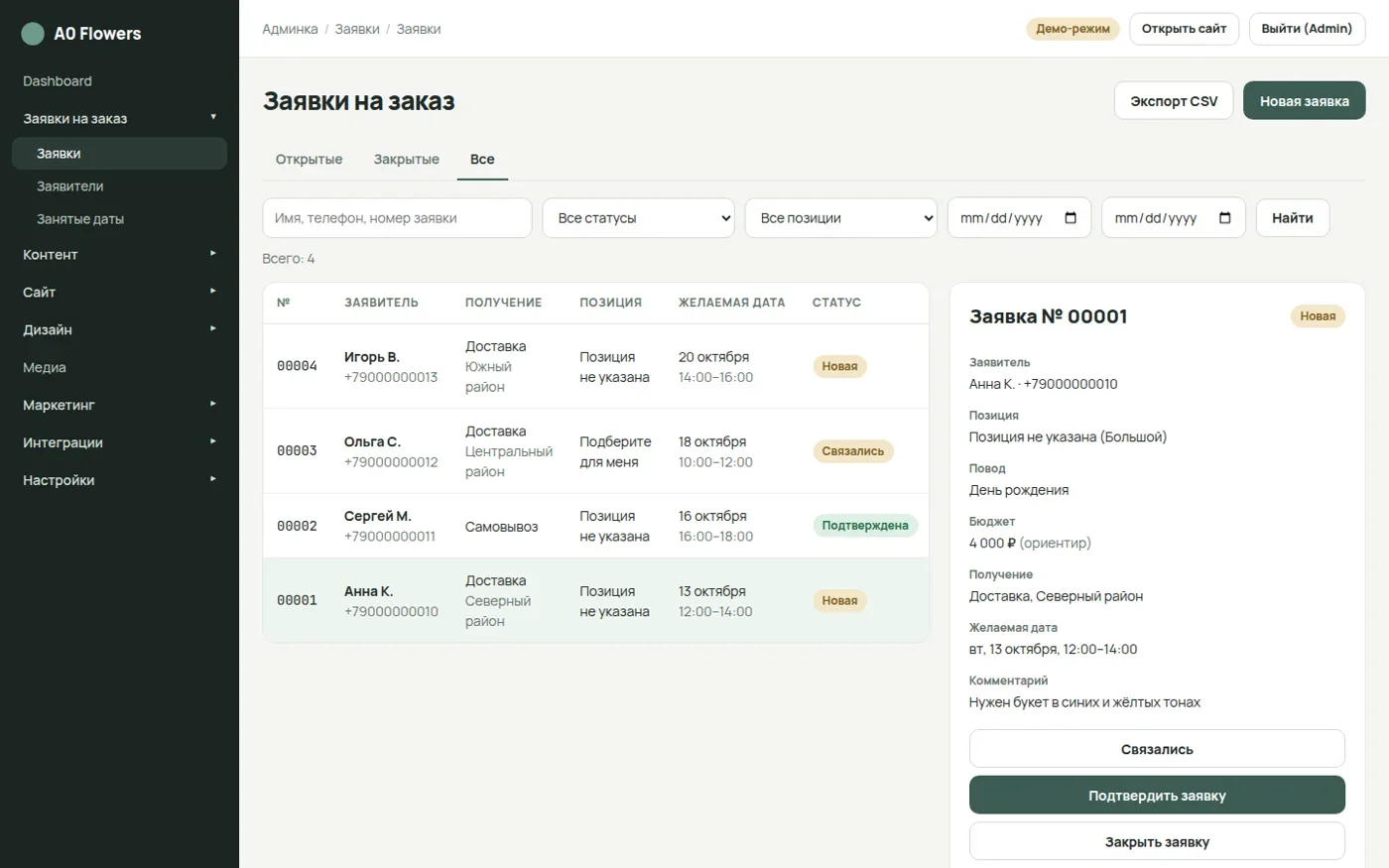
Task: Click the Заявитель column header
Action: 381,303
